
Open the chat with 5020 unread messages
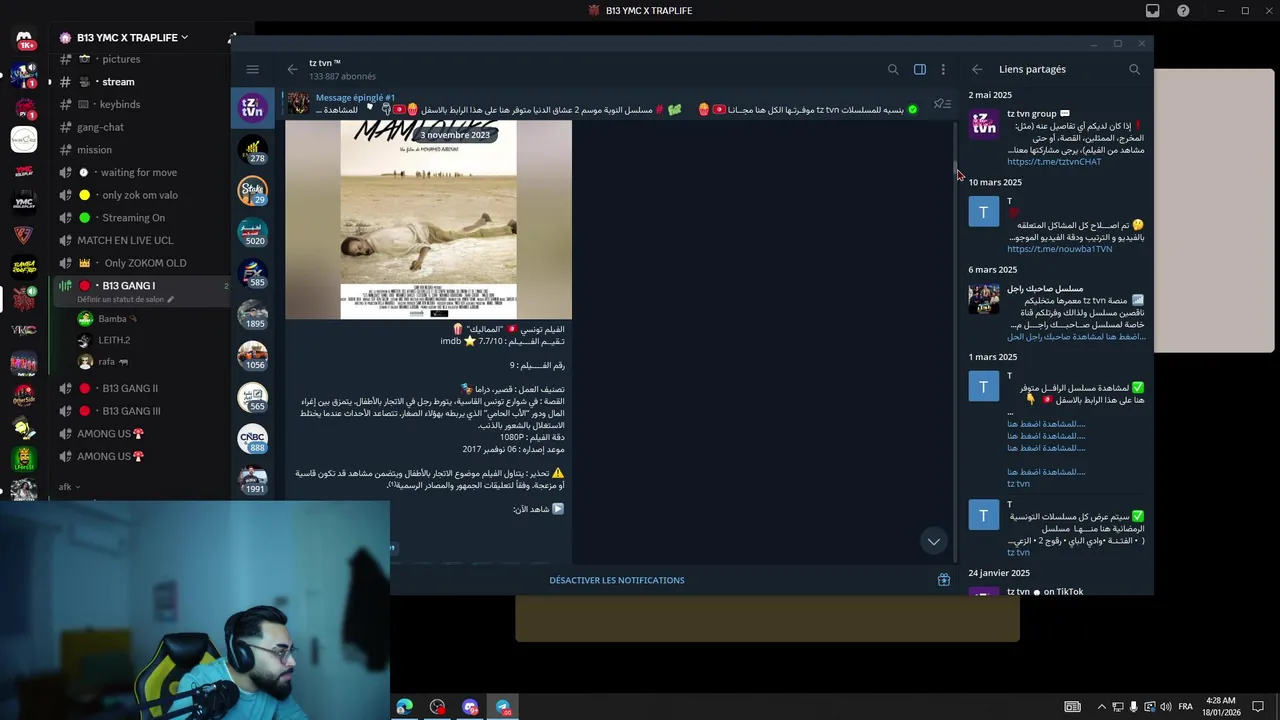tap(252, 233)
